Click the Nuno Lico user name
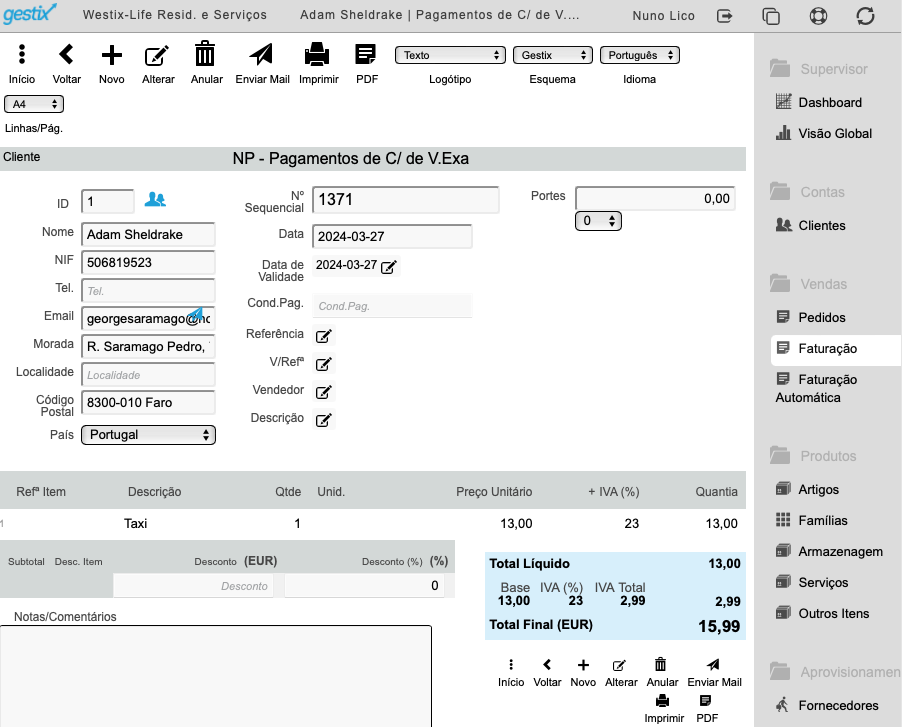The height and width of the screenshot is (727, 902). tap(663, 16)
